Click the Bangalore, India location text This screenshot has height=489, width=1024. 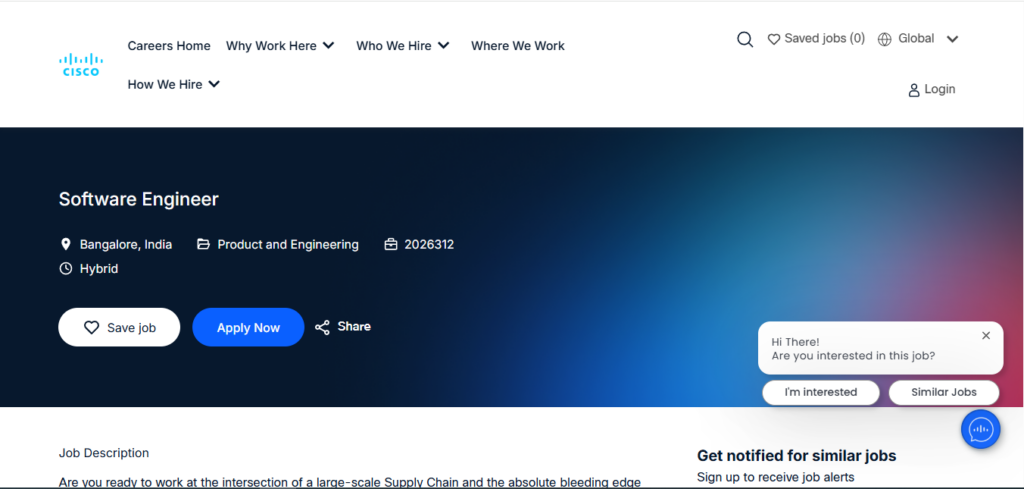[126, 244]
